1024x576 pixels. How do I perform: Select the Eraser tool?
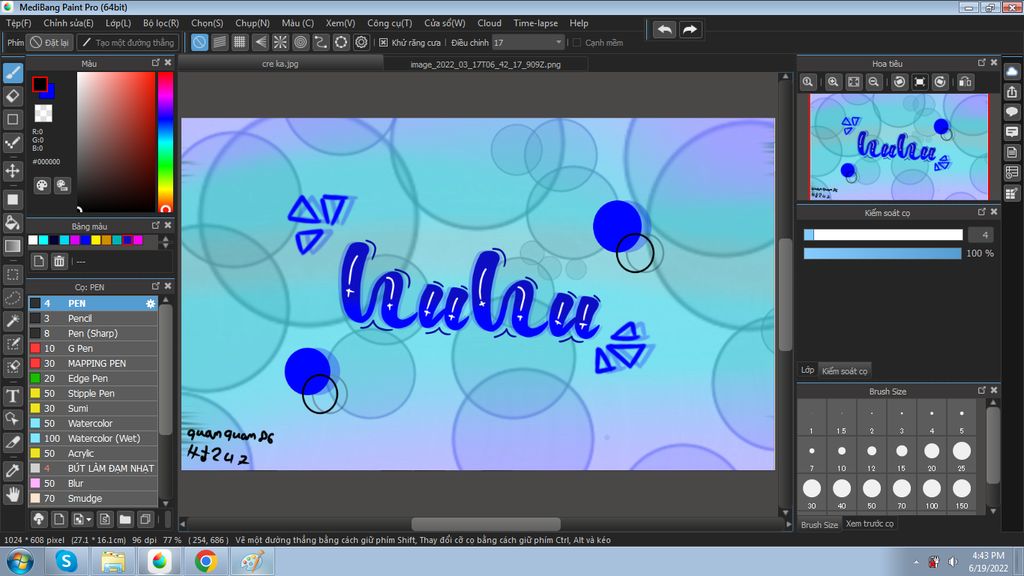pyautogui.click(x=13, y=96)
